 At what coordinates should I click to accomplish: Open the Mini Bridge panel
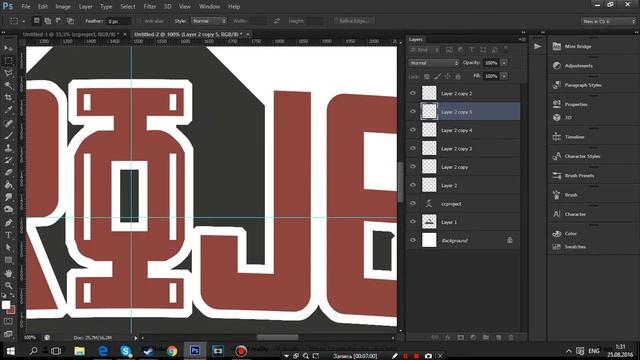coord(578,47)
